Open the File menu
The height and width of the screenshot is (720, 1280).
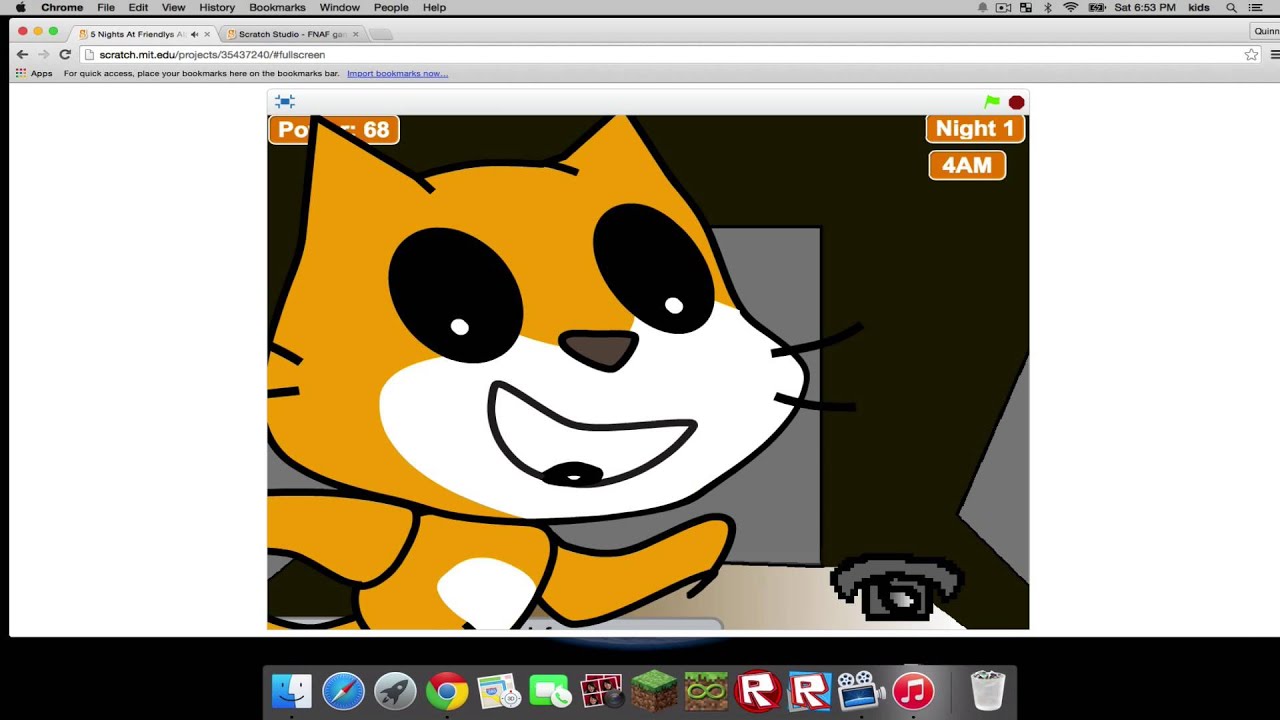[x=106, y=7]
